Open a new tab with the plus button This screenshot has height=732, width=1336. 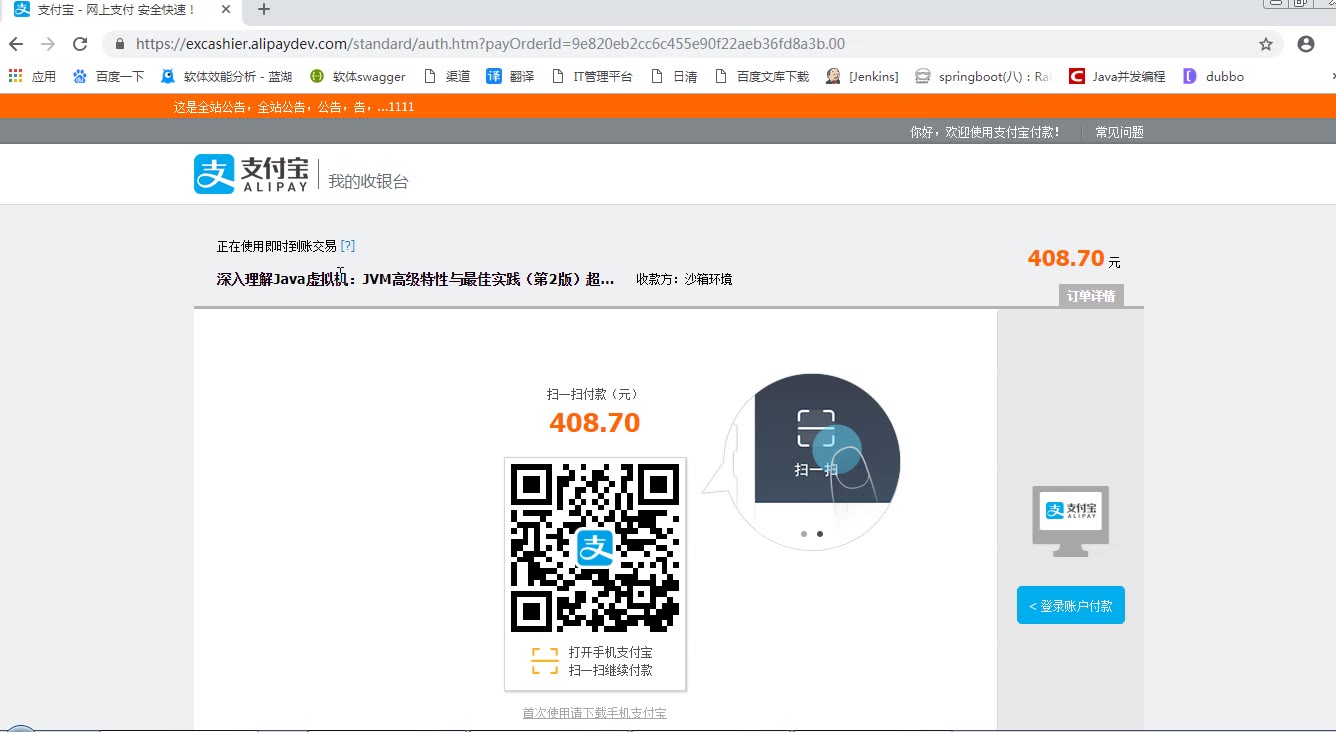click(264, 9)
